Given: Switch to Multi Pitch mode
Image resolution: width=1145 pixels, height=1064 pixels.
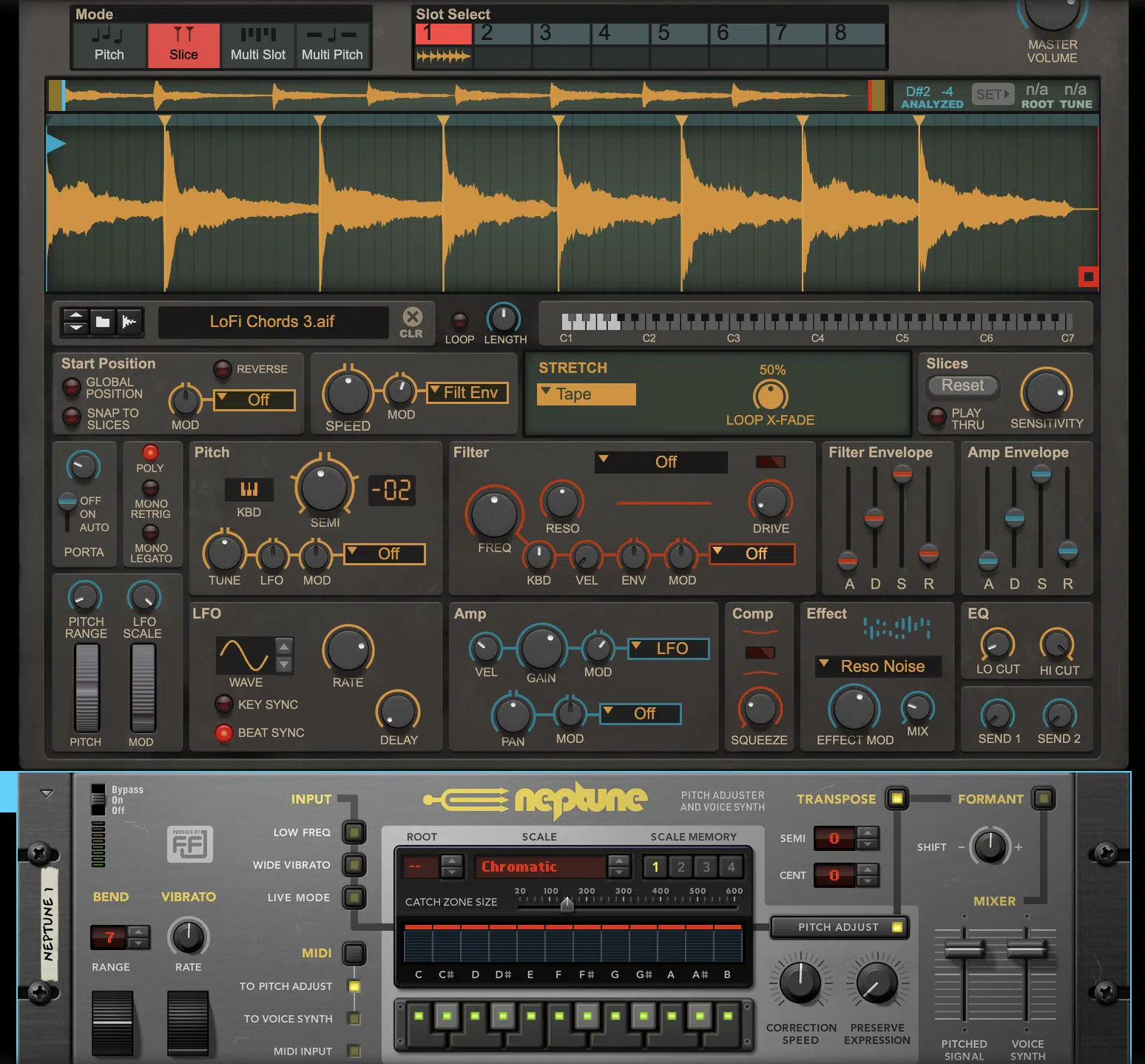Looking at the screenshot, I should coord(332,46).
